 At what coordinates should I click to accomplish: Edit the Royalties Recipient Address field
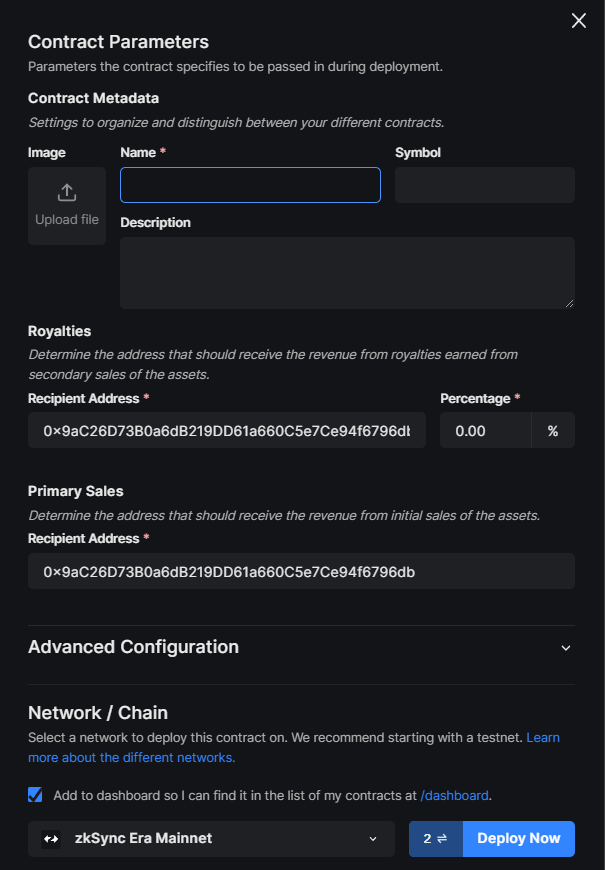pos(227,430)
